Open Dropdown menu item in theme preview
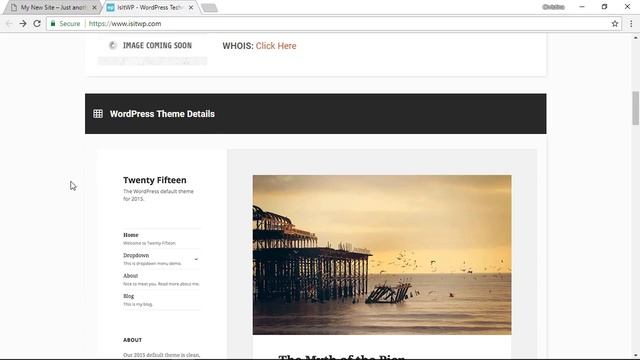 point(136,255)
